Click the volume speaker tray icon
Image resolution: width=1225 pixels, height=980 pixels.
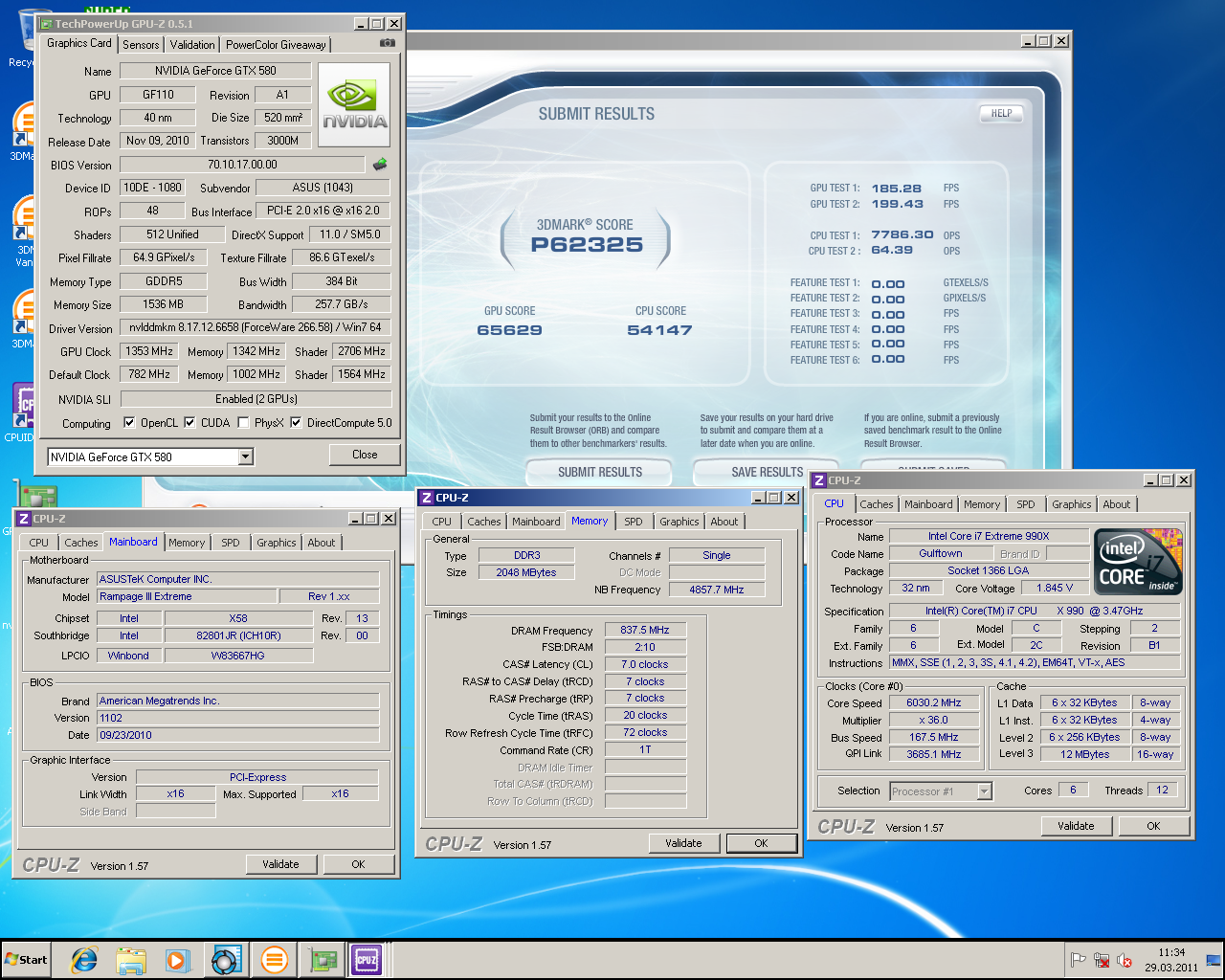(1125, 960)
